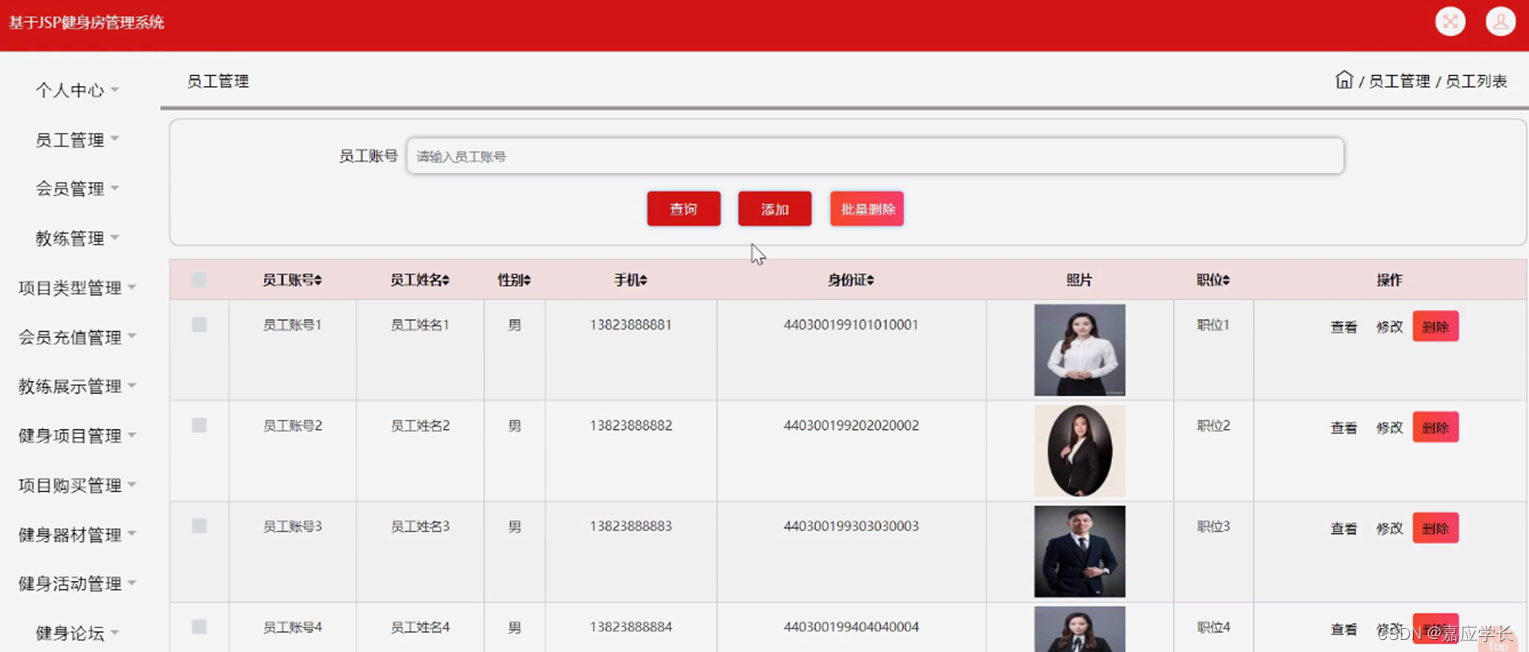This screenshot has height=652, width=1529.
Task: Sort by 性别 column arrows
Action: pos(527,281)
